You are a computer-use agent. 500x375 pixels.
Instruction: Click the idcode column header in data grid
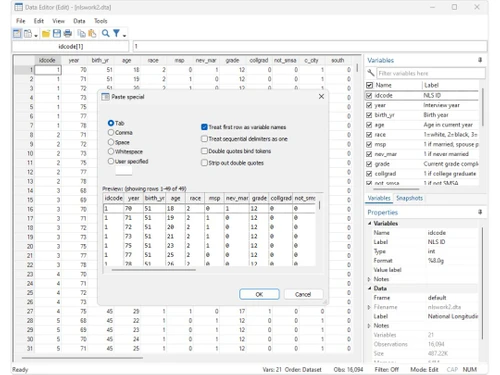[x=47, y=60]
